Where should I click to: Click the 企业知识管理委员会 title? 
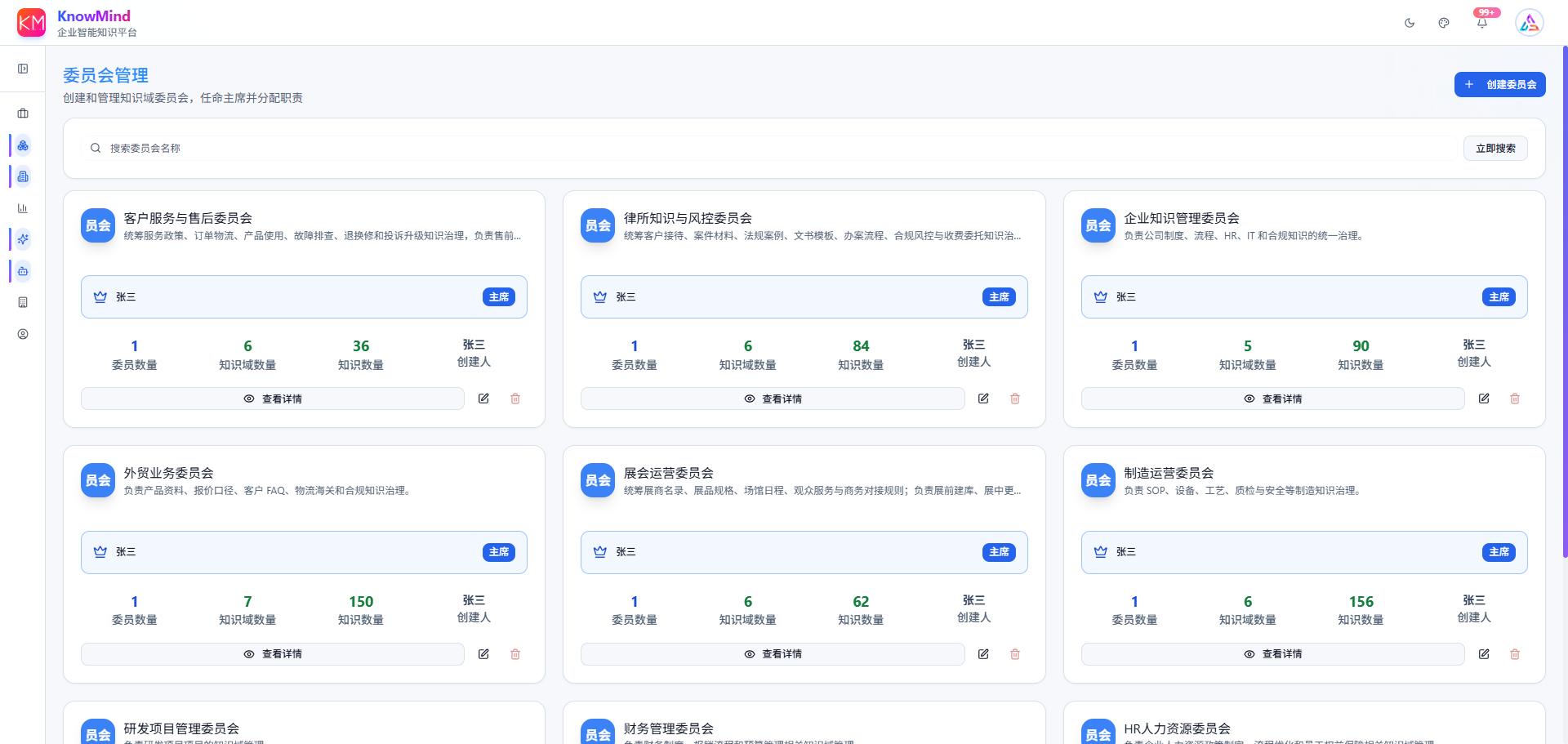1182,218
